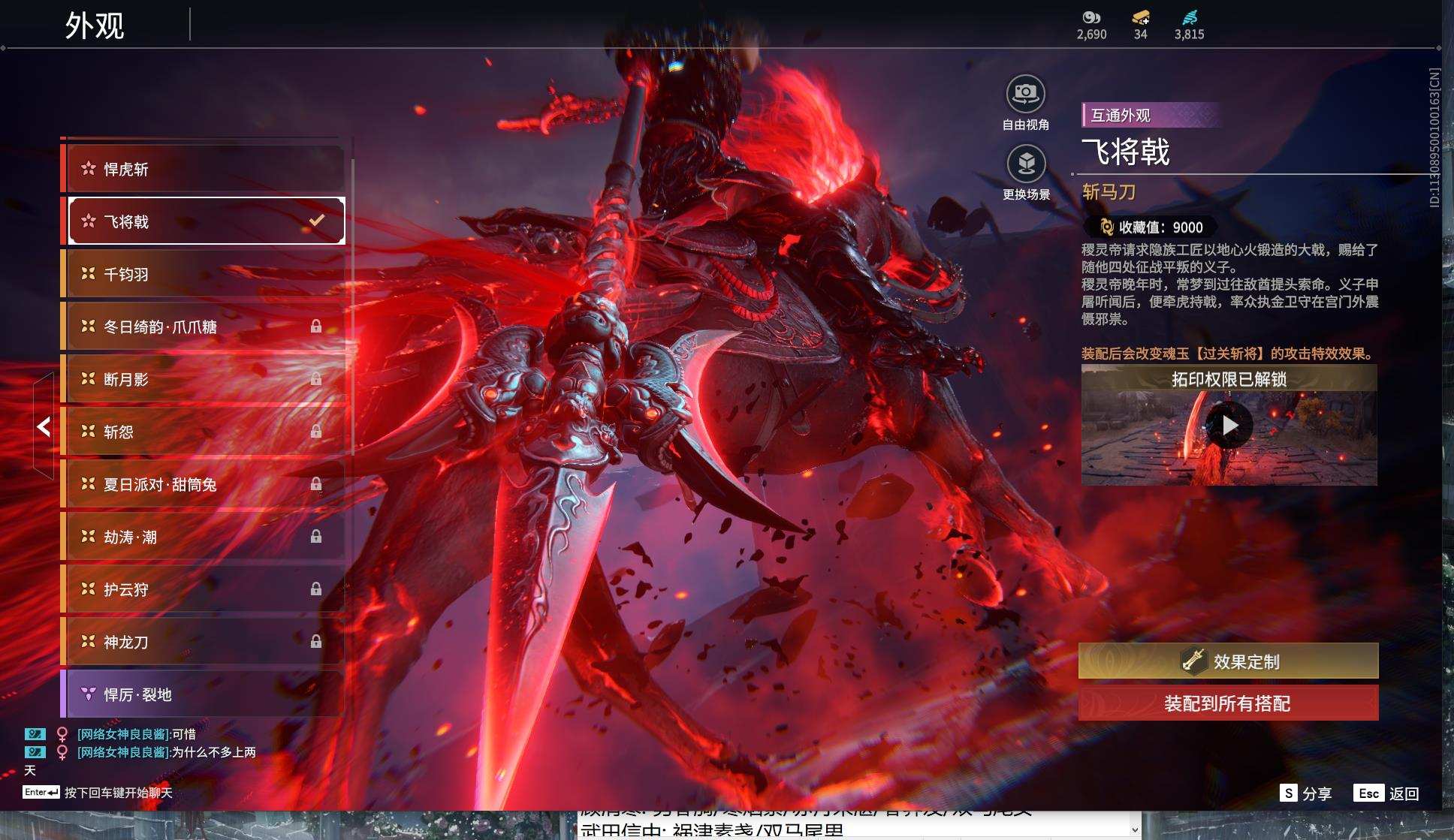Click the lock icon on 断月影

pos(316,379)
